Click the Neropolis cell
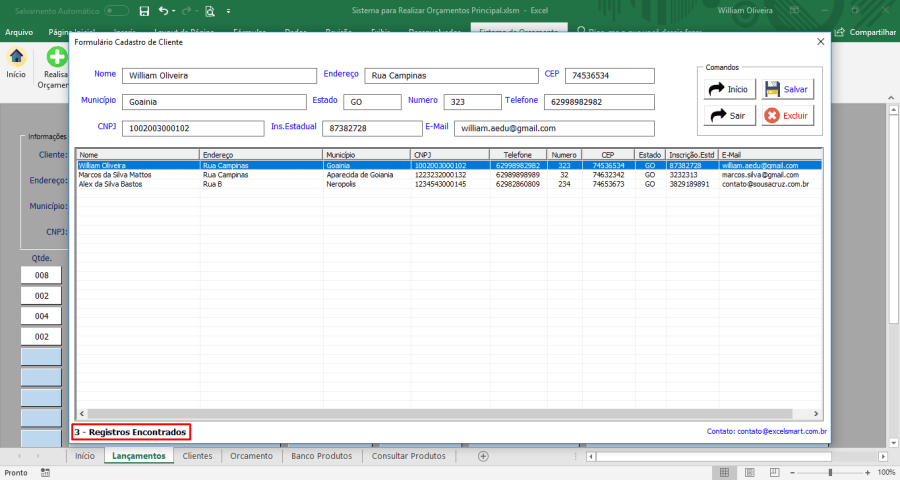The height and width of the screenshot is (480, 900). point(341,184)
